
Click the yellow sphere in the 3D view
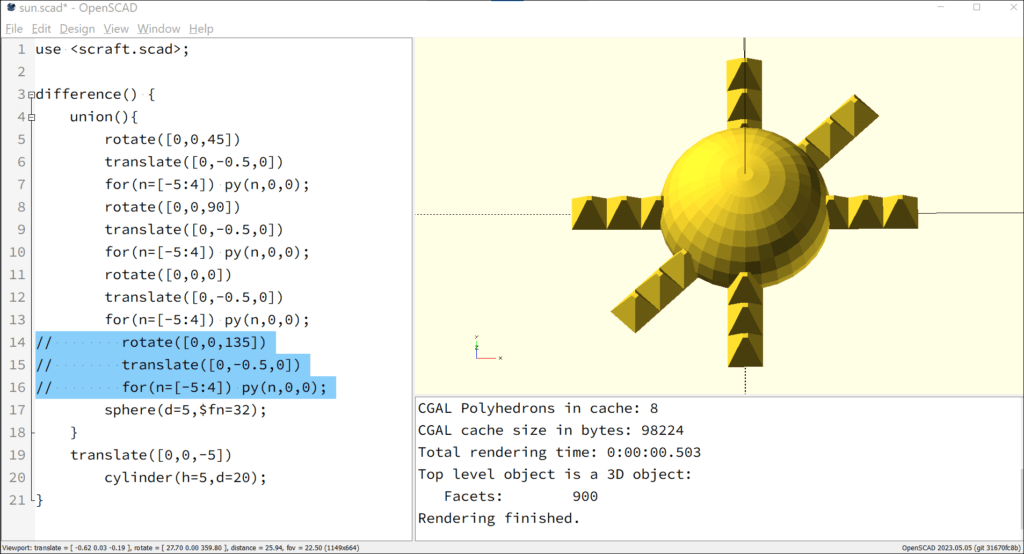(x=744, y=209)
